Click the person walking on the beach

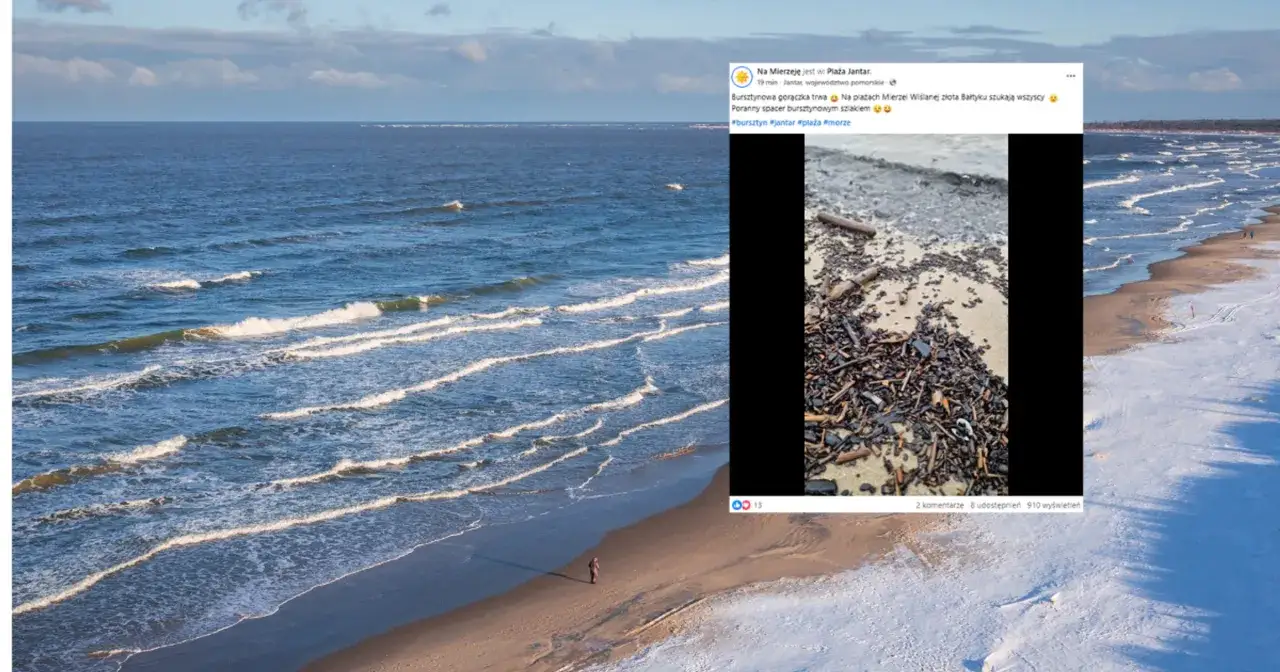(x=593, y=570)
